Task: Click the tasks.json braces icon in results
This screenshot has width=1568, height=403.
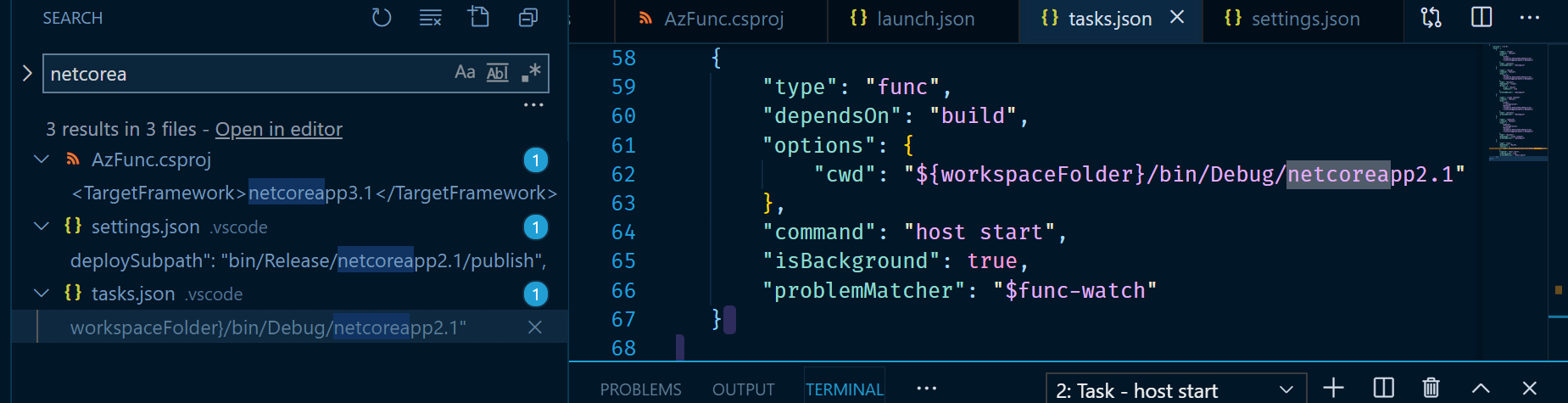Action: click(74, 294)
